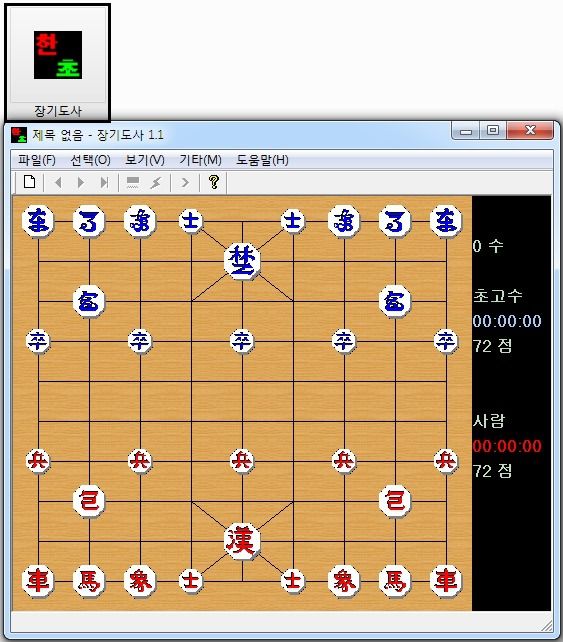This screenshot has height=642, width=563.
Task: Select the left blue 士 guard
Action: [x=191, y=221]
